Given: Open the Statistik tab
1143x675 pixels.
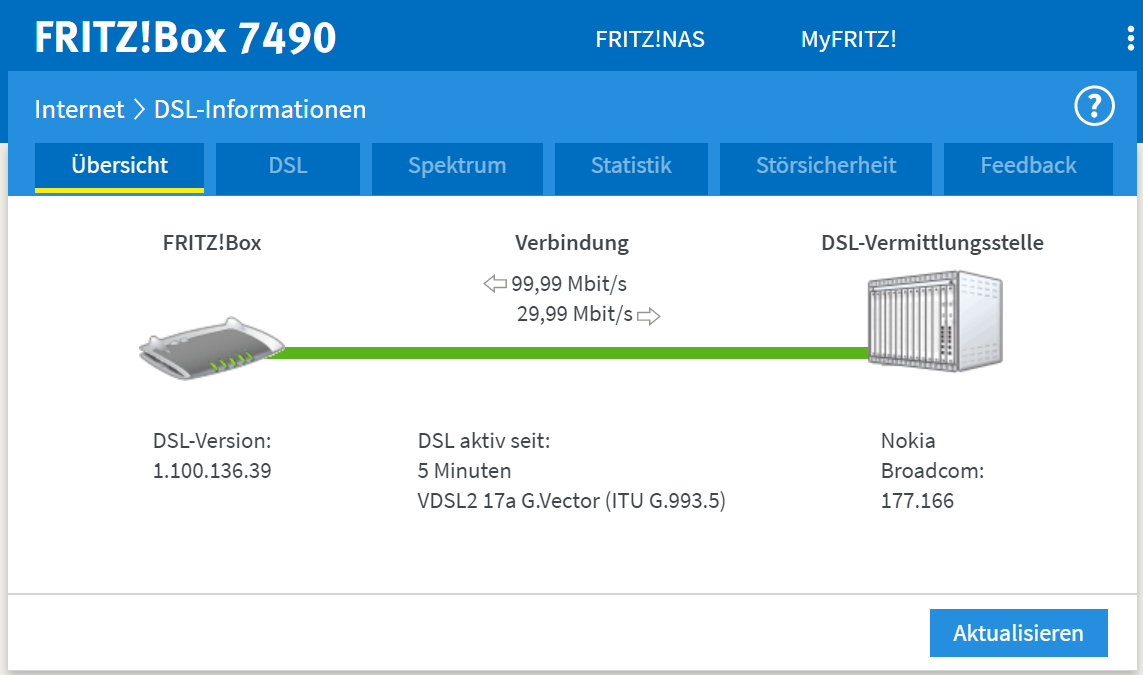Looking at the screenshot, I should (631, 166).
